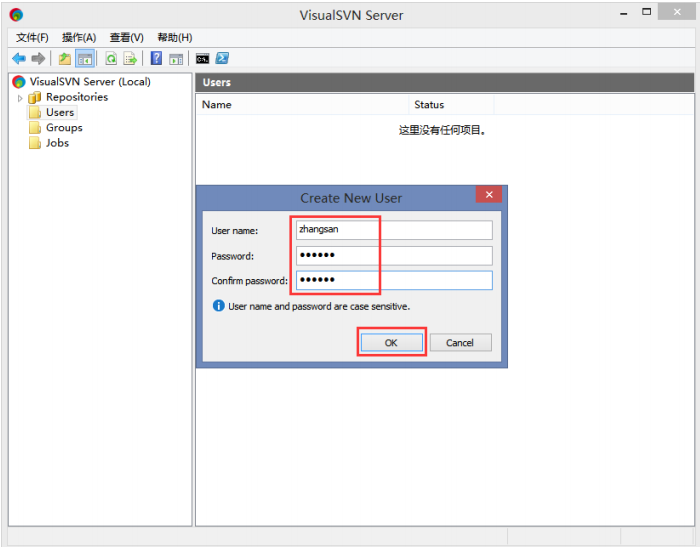The height and width of the screenshot is (547, 700).
Task: Click the 'User name and password are case sensitive.' note
Action: 319,306
